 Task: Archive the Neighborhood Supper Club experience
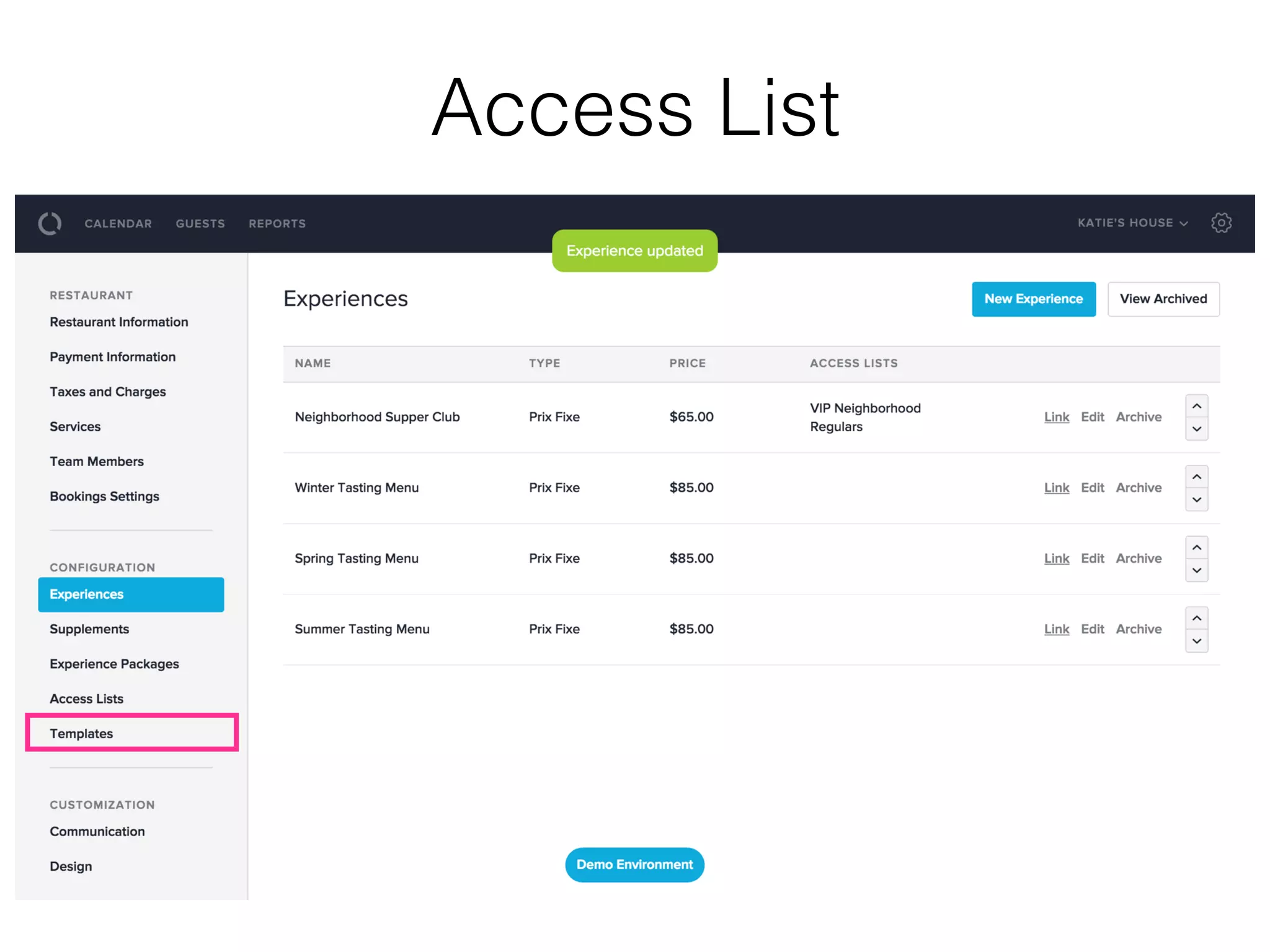(1139, 417)
